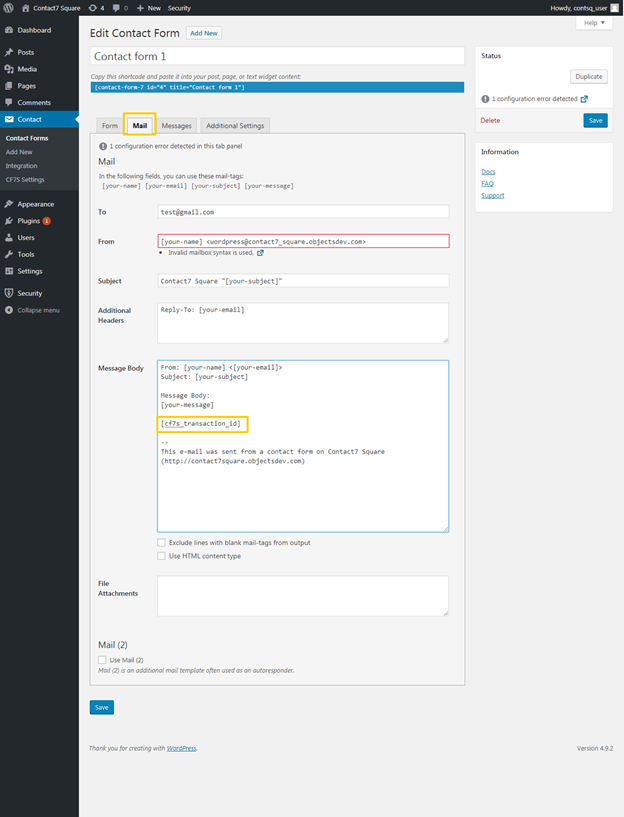Open the Messages tab
This screenshot has height=817, width=624.
[x=176, y=126]
